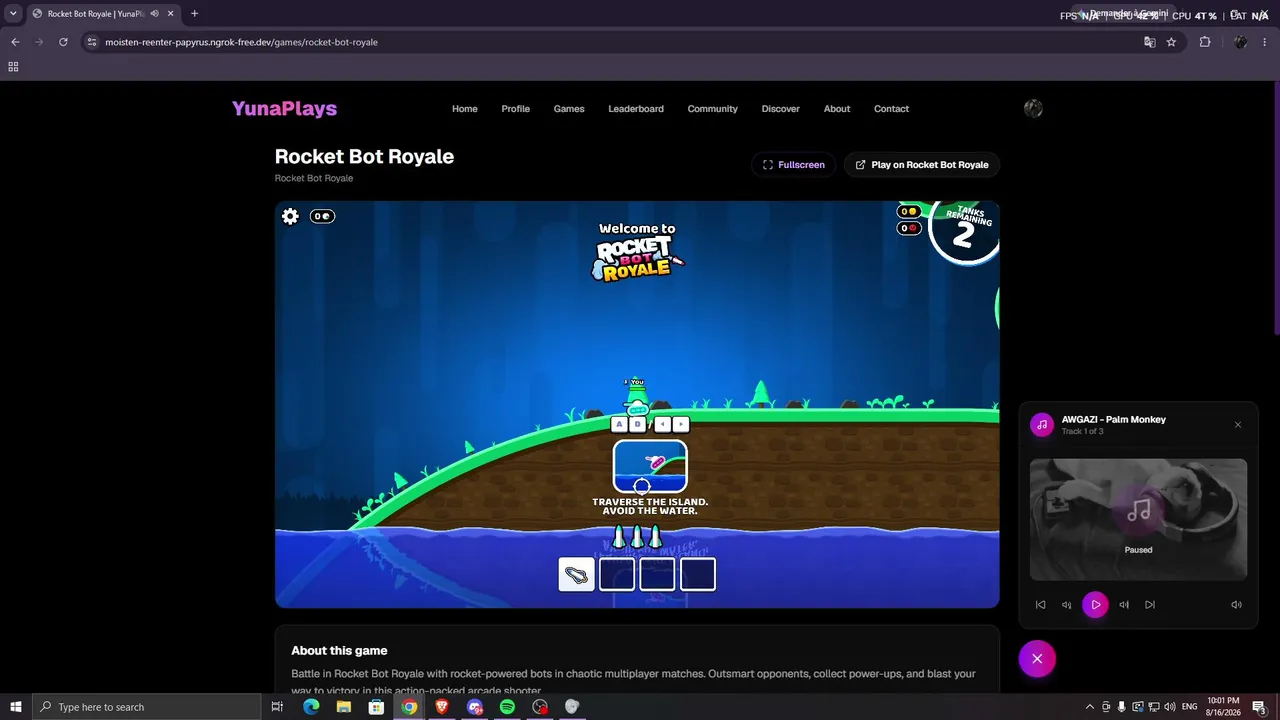1280x720 pixels.
Task: Open the Discover page
Action: pos(781,109)
